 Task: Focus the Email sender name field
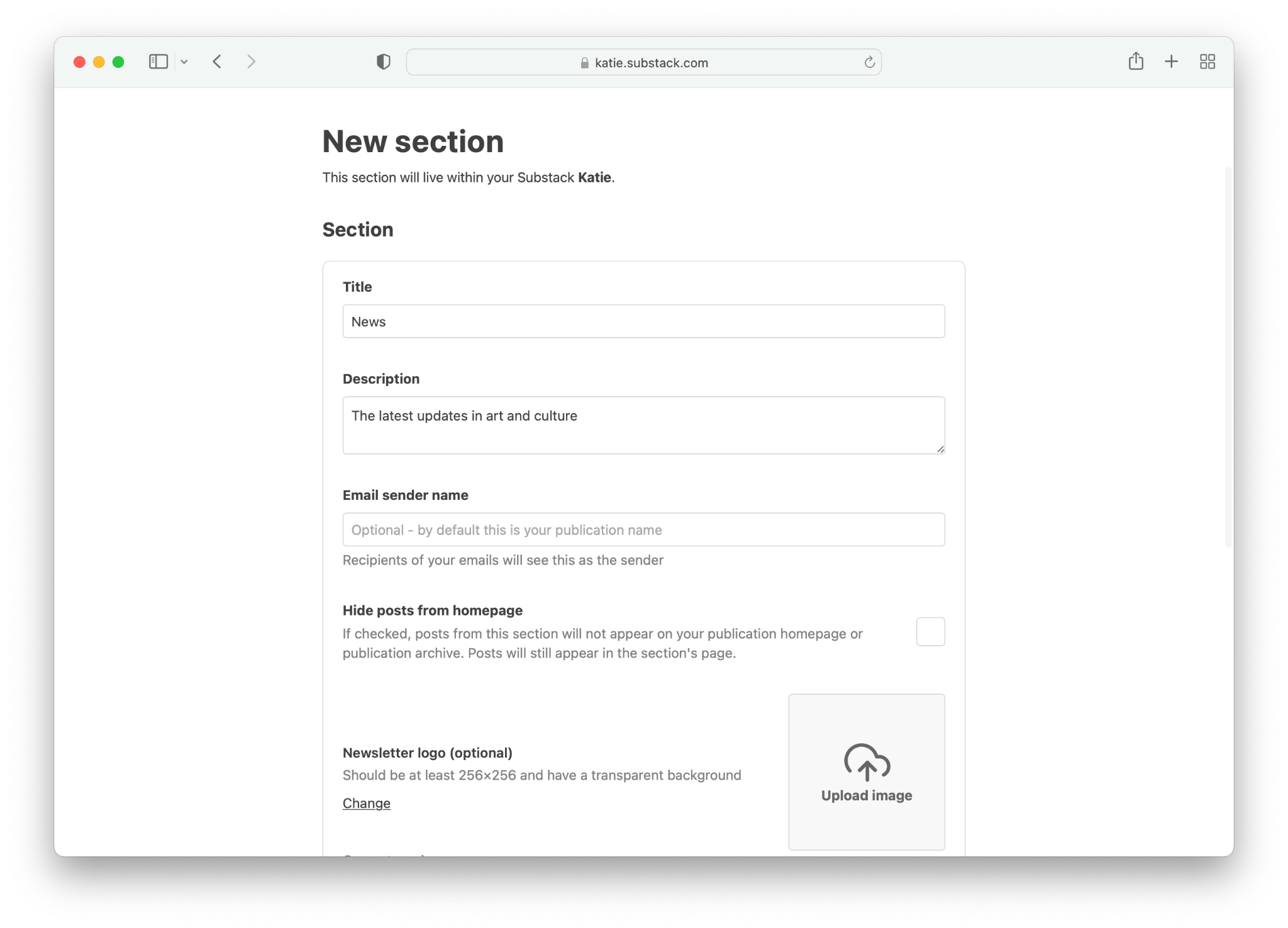tap(643, 529)
